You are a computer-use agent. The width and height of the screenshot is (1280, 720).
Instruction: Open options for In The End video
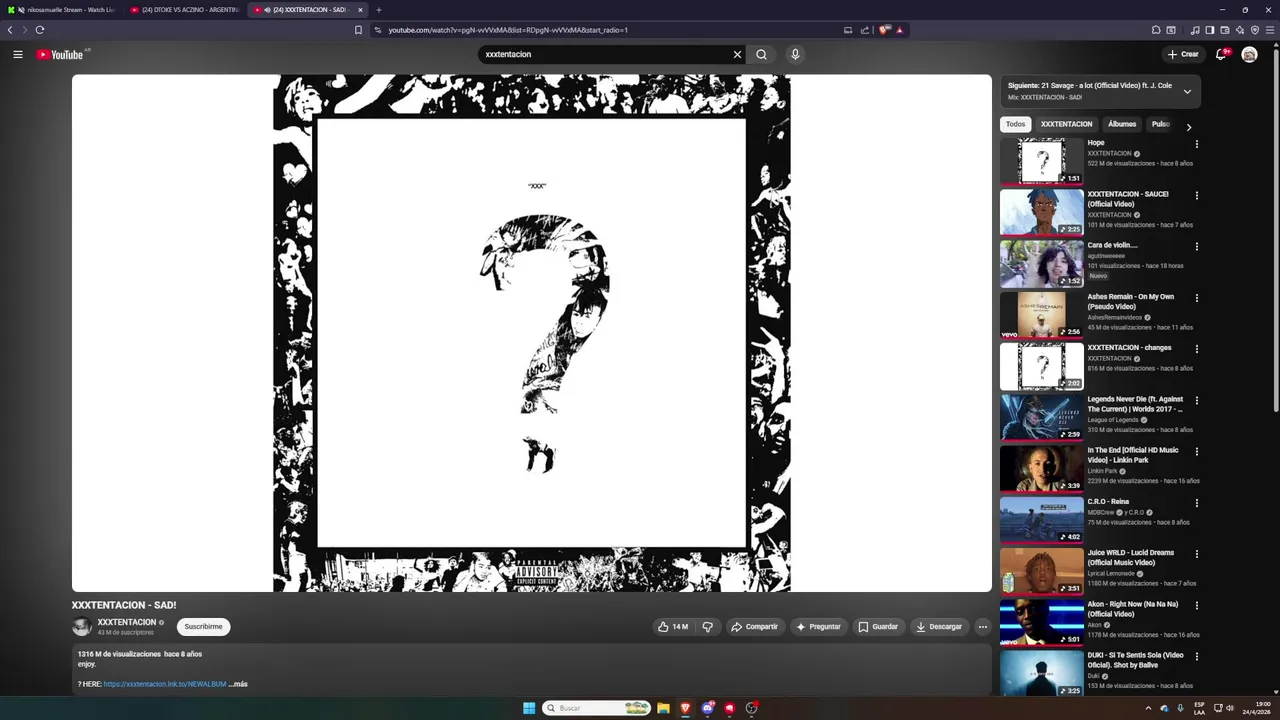coord(1197,451)
